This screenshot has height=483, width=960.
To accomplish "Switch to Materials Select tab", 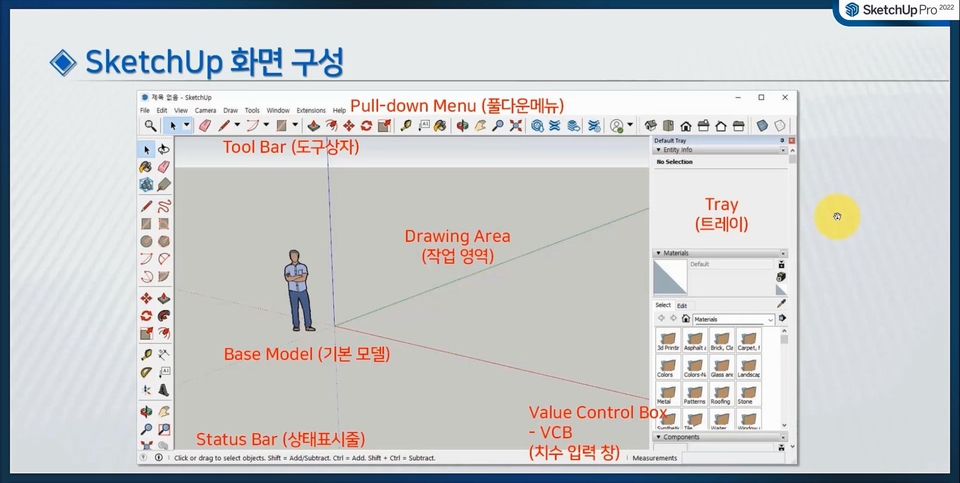I will (663, 305).
